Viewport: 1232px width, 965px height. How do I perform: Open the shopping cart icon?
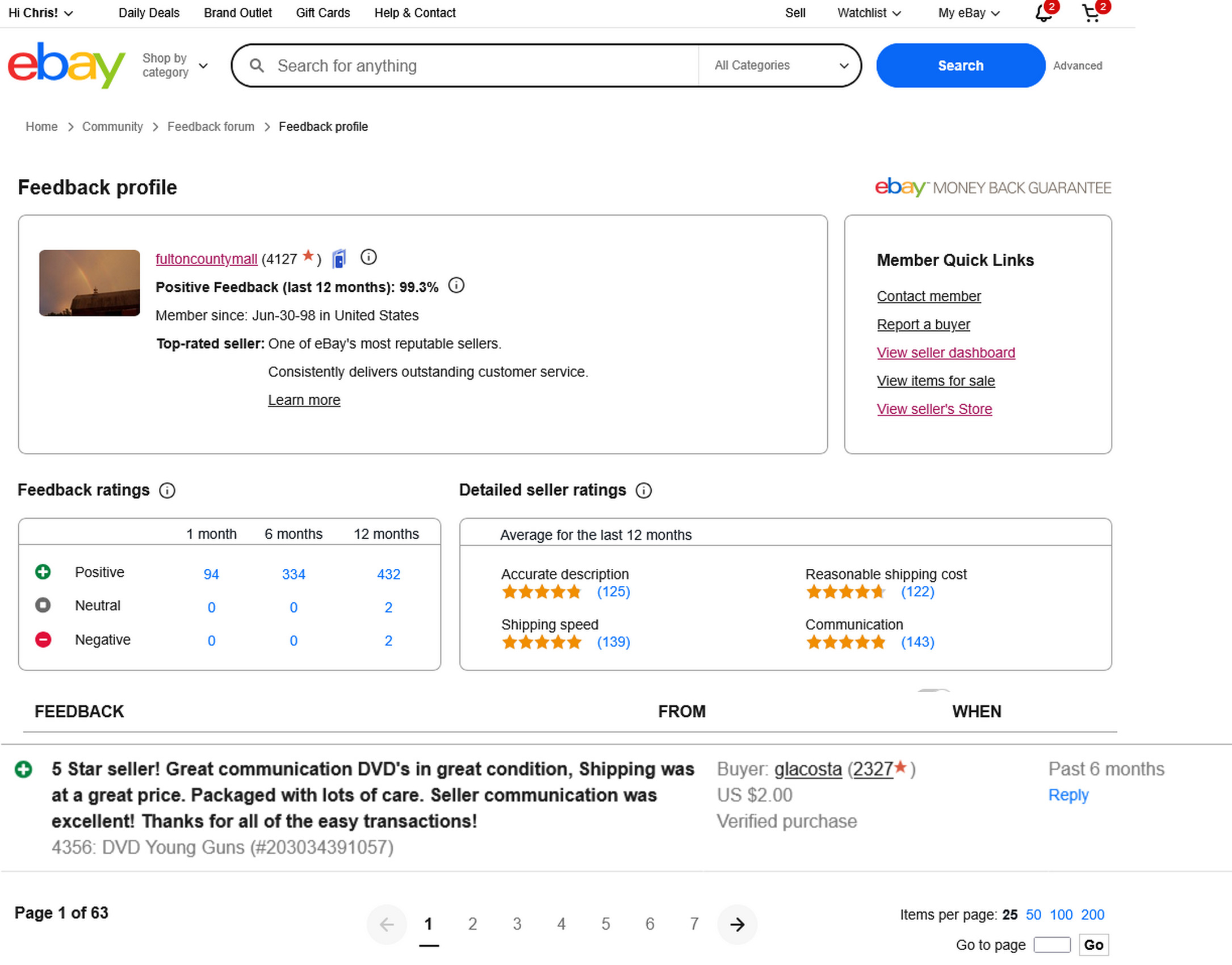(x=1091, y=14)
